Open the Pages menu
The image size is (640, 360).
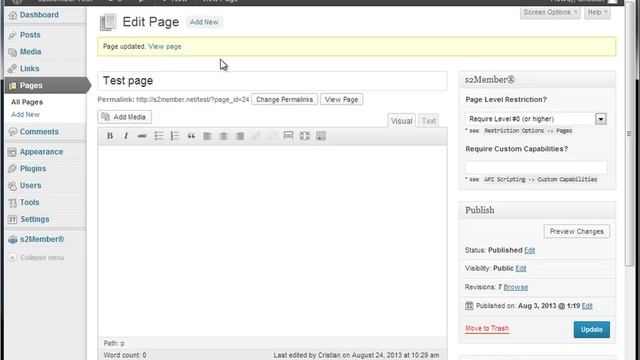(x=45, y=85)
